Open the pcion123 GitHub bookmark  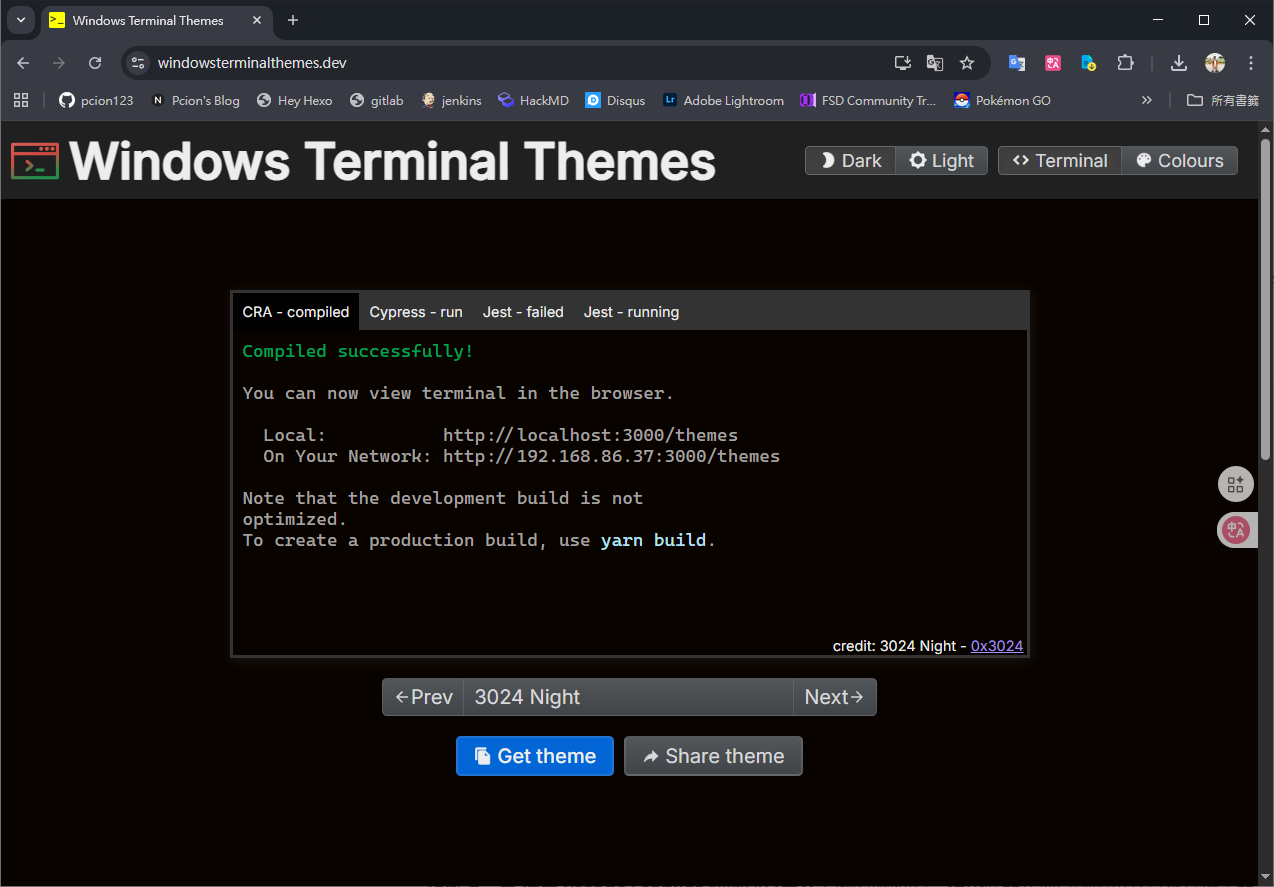(x=96, y=100)
